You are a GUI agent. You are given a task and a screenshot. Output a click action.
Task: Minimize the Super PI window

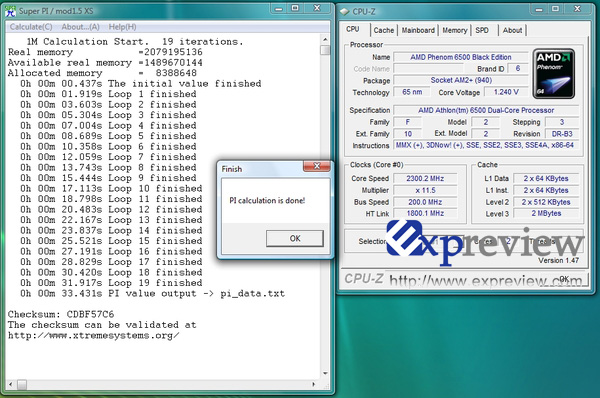click(x=279, y=8)
